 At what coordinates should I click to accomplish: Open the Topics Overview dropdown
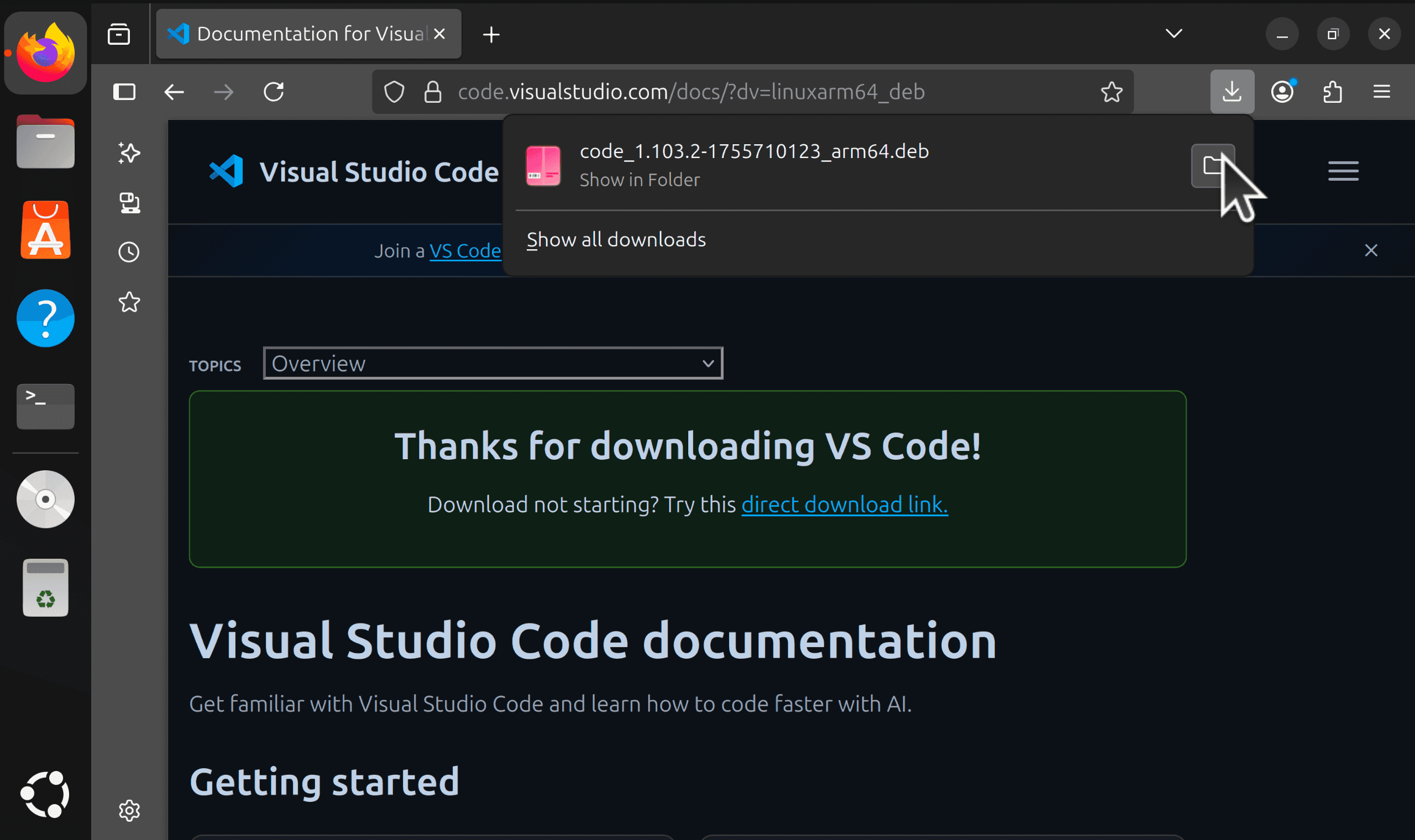point(493,364)
